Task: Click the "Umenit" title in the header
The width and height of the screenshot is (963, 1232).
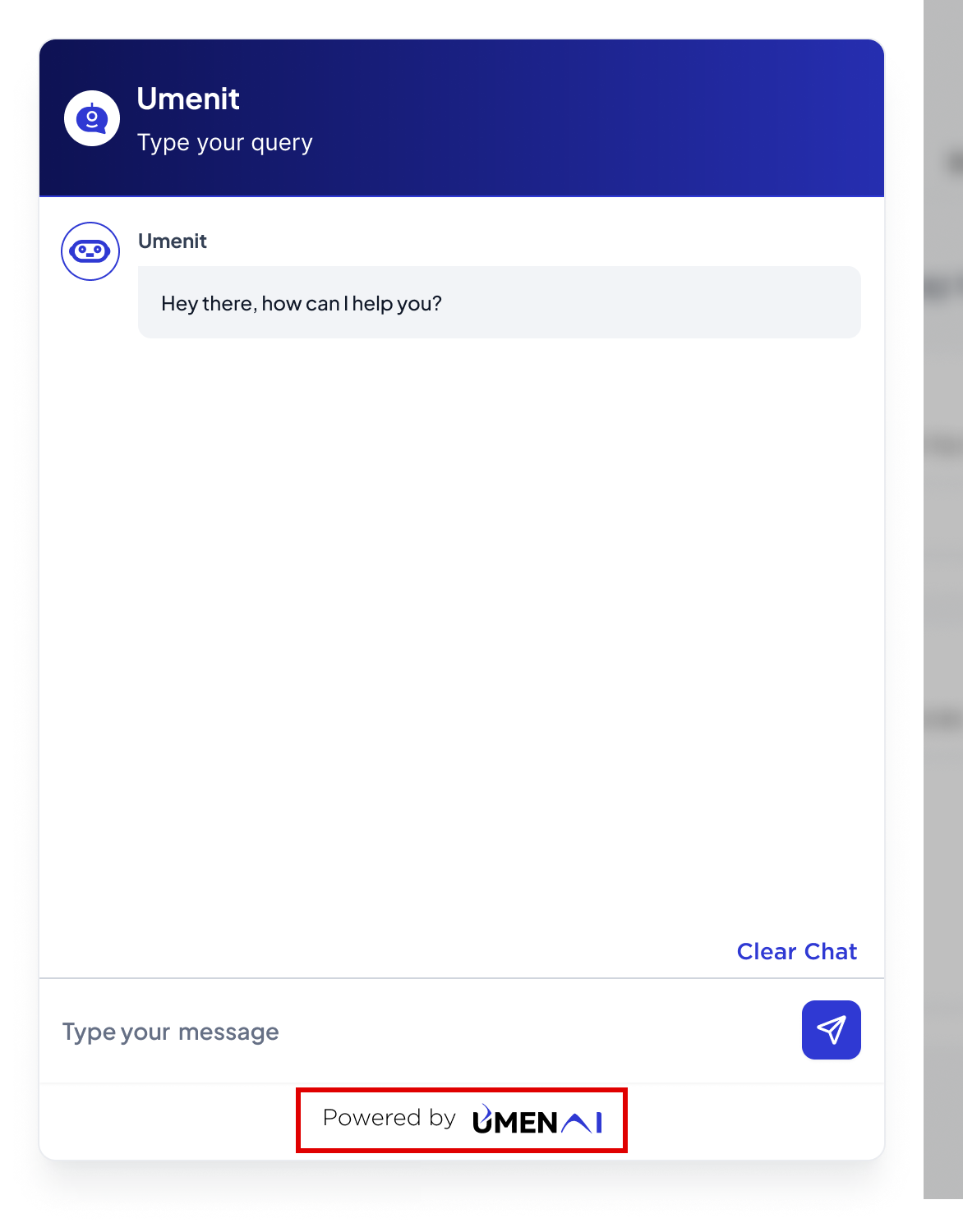Action: pyautogui.click(x=188, y=99)
